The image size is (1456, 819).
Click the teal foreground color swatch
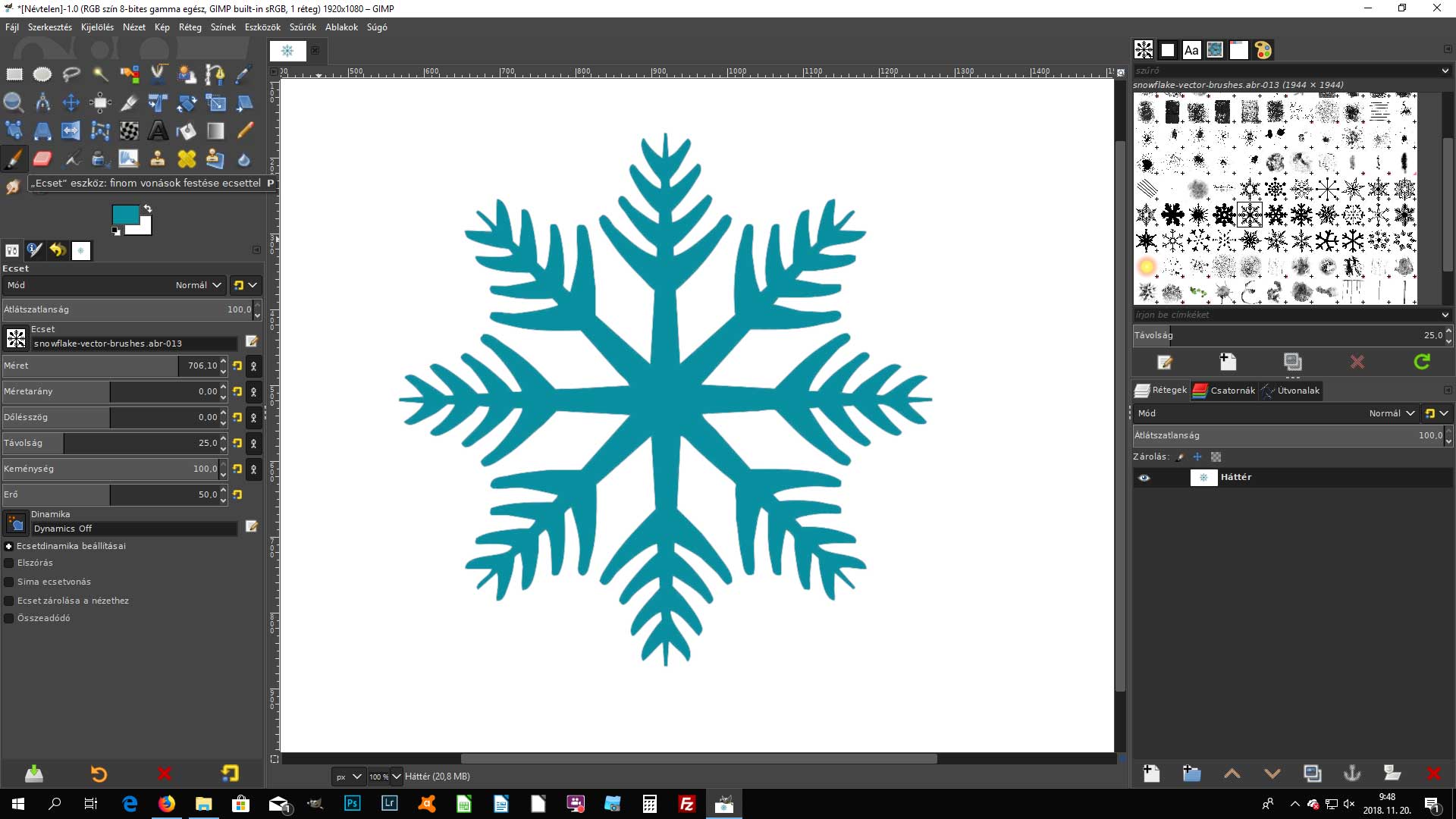(x=124, y=215)
